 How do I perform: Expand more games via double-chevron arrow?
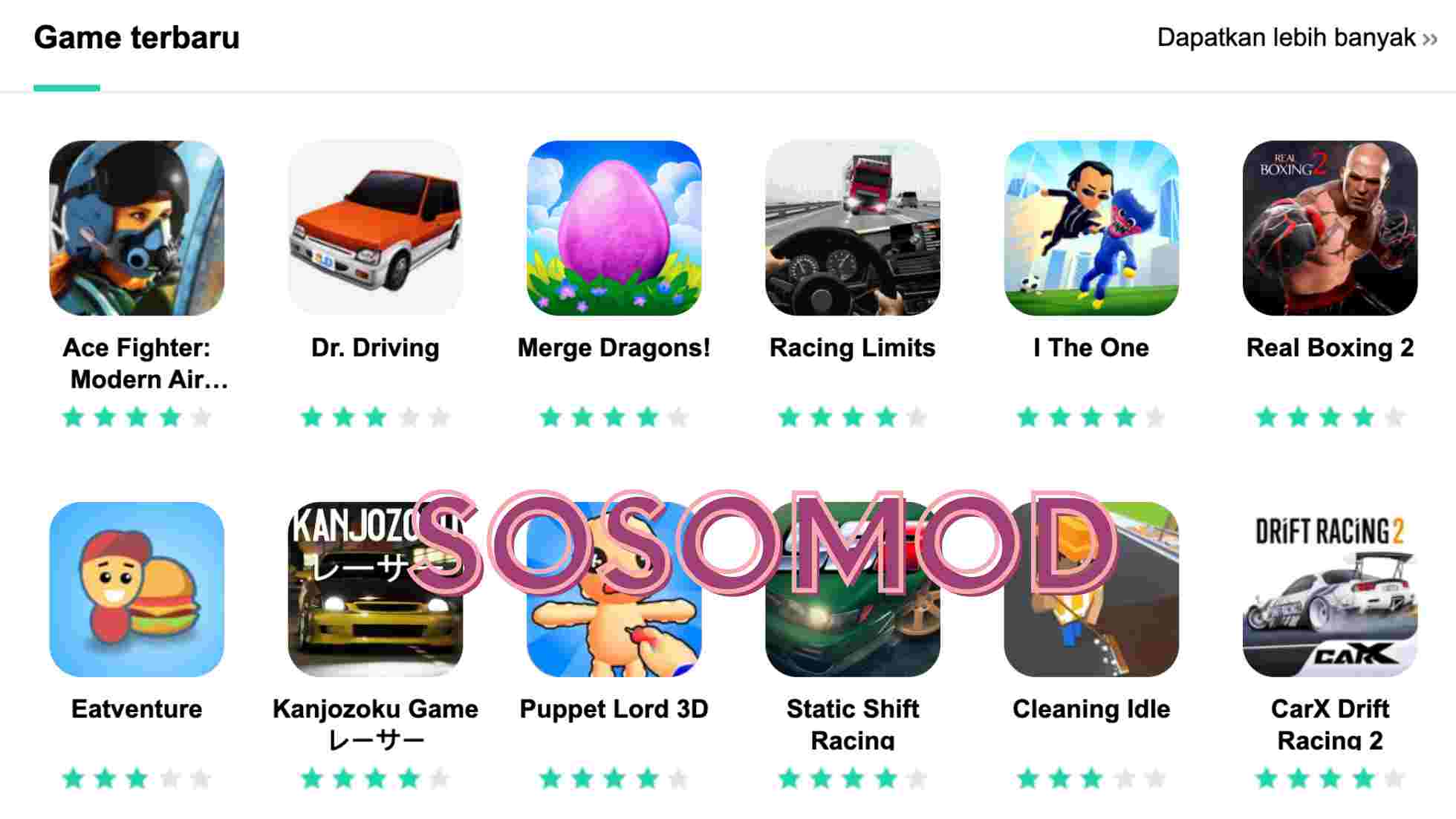tap(1430, 39)
